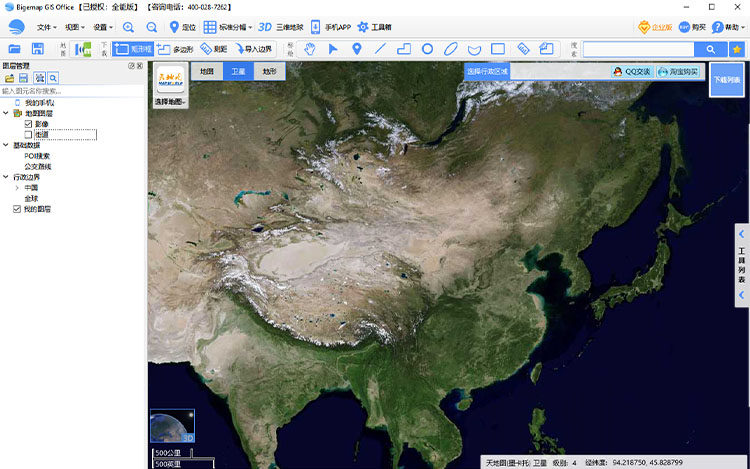Click the toolbar search input field
The image size is (750, 469).
tap(639, 49)
